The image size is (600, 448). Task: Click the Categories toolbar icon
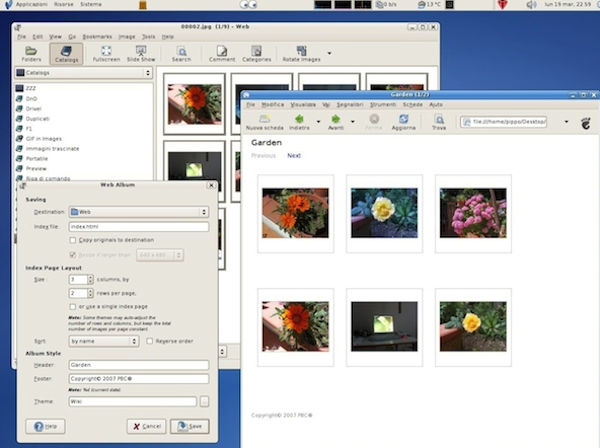[x=256, y=53]
